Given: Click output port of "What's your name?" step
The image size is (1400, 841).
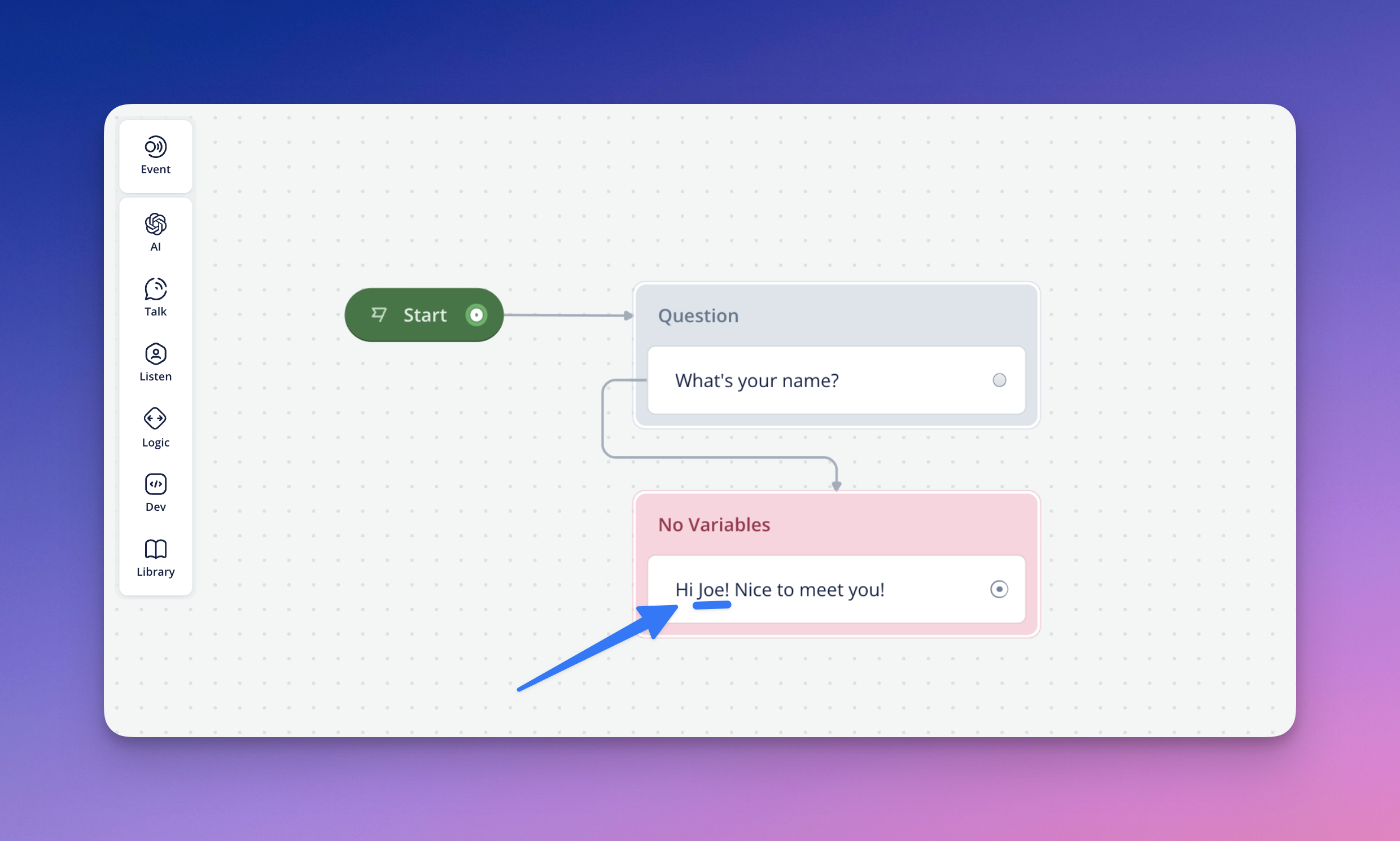Looking at the screenshot, I should [x=999, y=380].
